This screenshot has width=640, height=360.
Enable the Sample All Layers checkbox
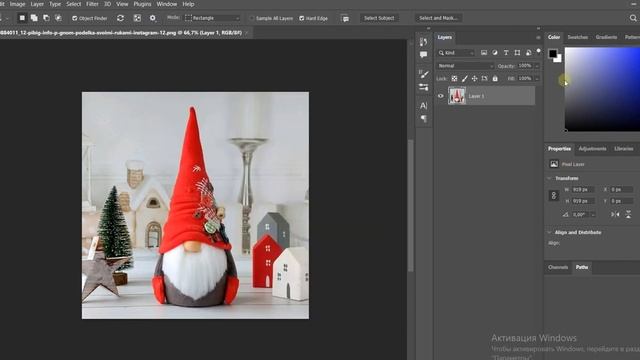[x=252, y=18]
